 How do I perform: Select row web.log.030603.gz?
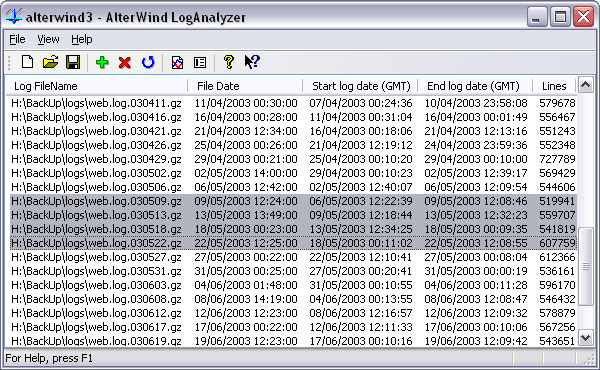click(x=293, y=285)
